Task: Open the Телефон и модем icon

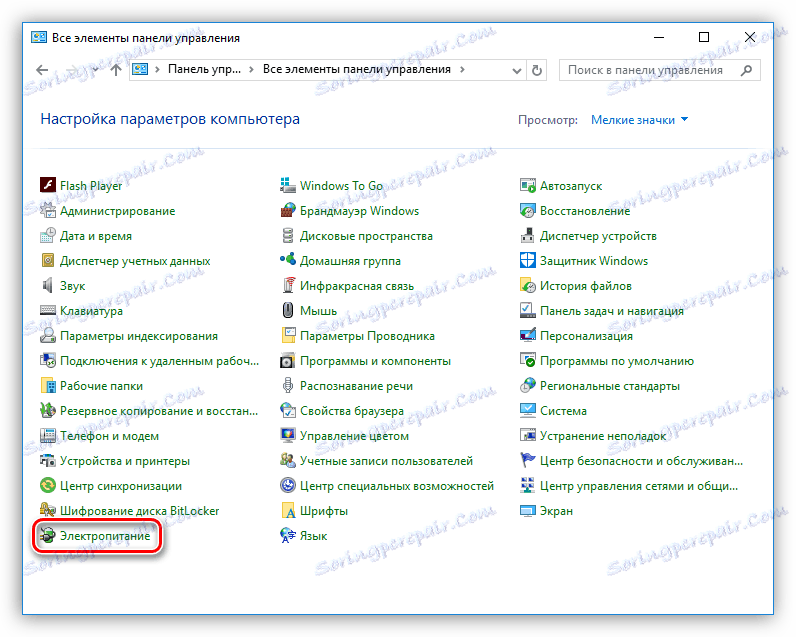Action: tap(48, 435)
